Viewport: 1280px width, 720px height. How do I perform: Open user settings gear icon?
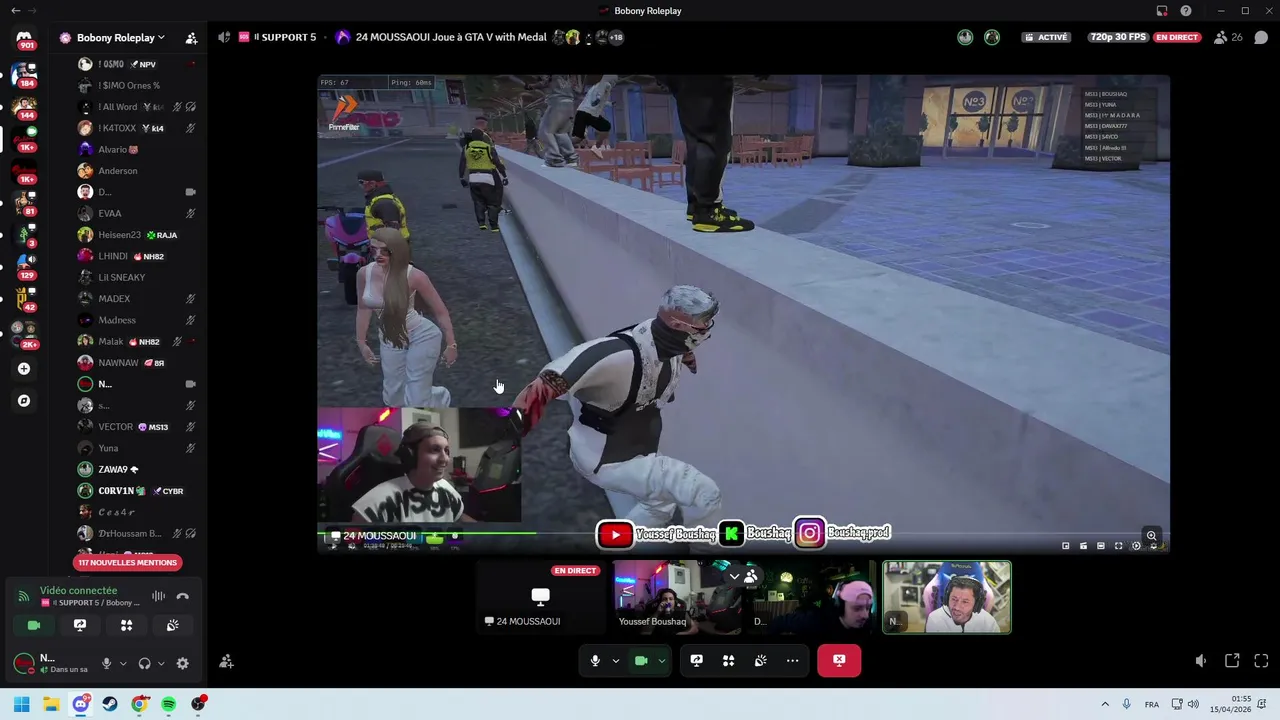tap(182, 663)
